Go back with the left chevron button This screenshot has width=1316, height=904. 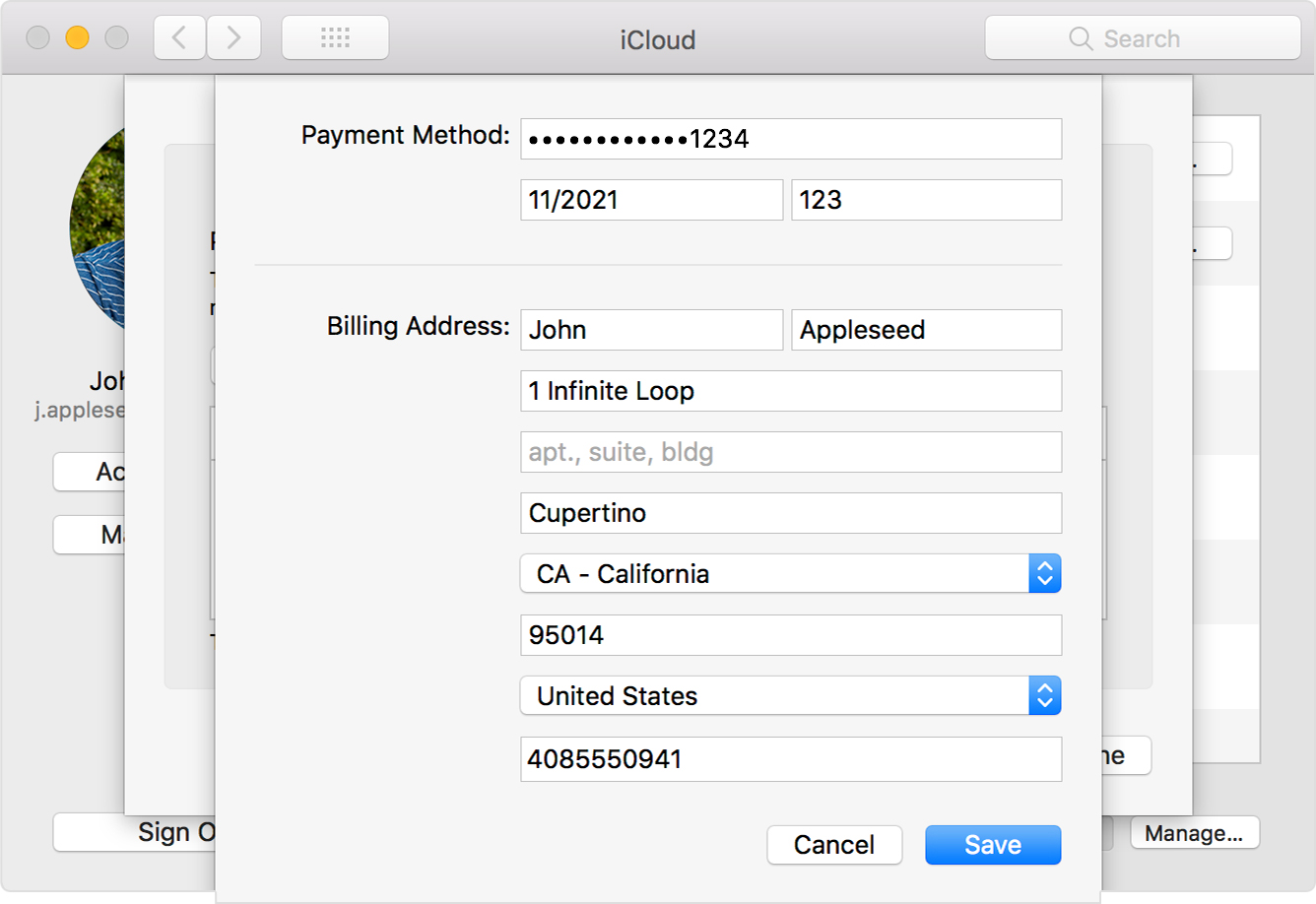click(x=180, y=38)
